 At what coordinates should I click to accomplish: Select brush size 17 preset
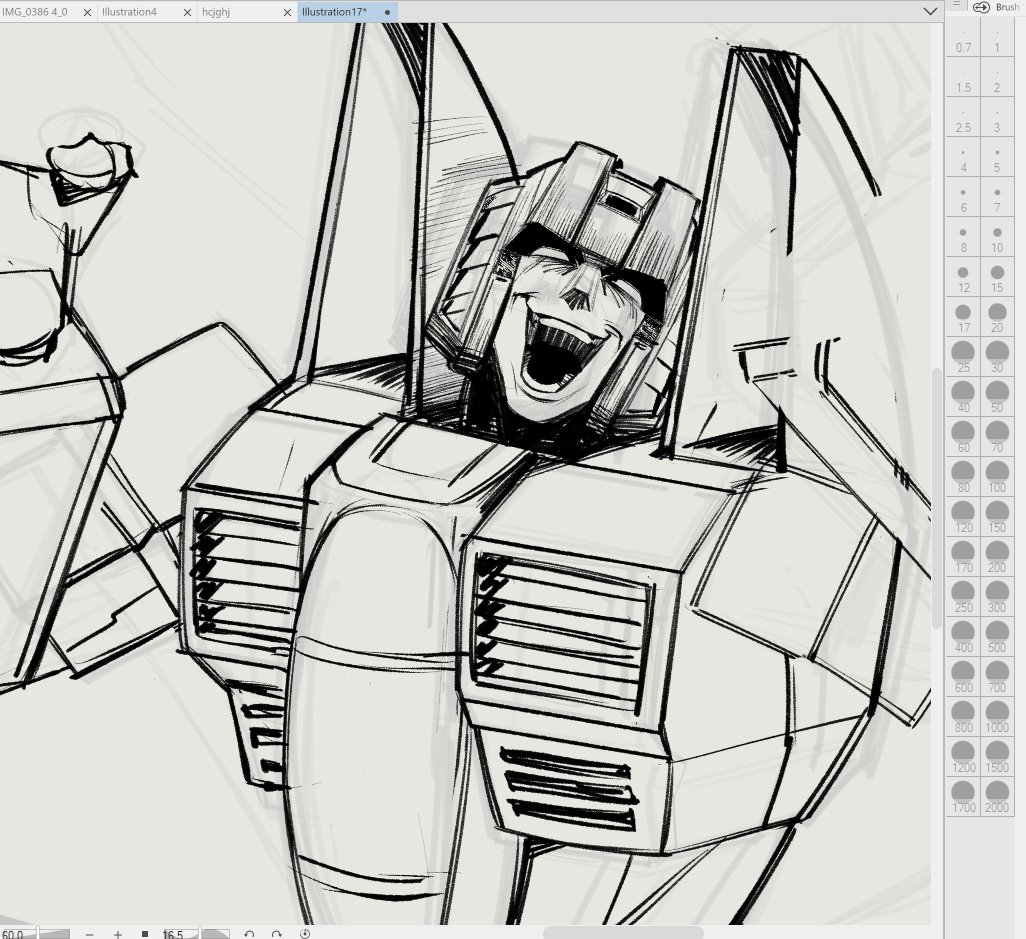963,318
